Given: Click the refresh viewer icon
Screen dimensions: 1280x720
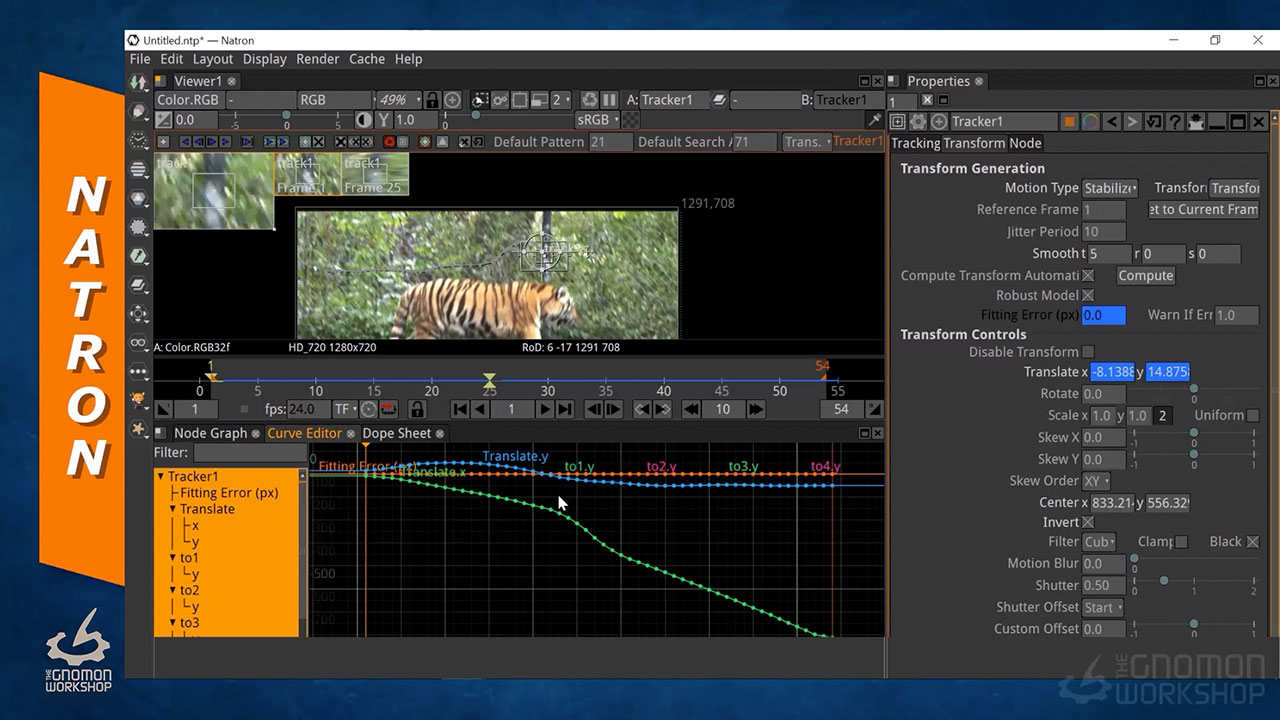Looking at the screenshot, I should (589, 100).
